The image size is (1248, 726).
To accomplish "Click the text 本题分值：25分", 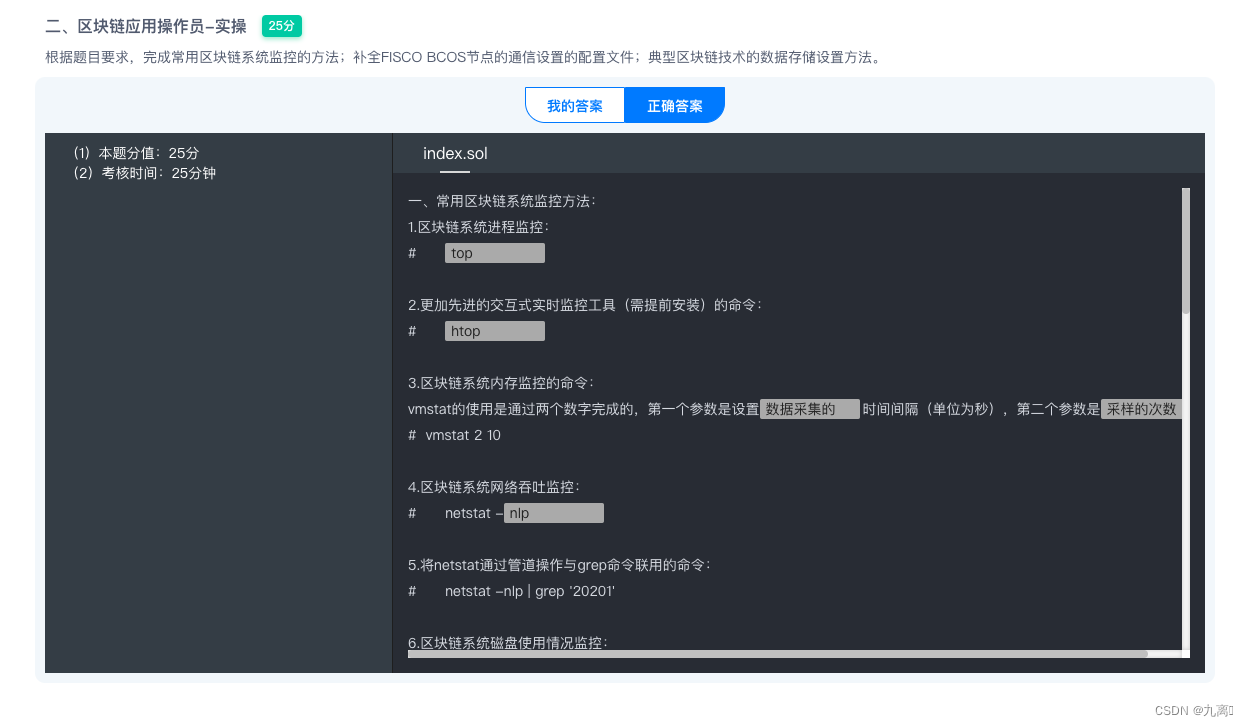I will tap(136, 153).
